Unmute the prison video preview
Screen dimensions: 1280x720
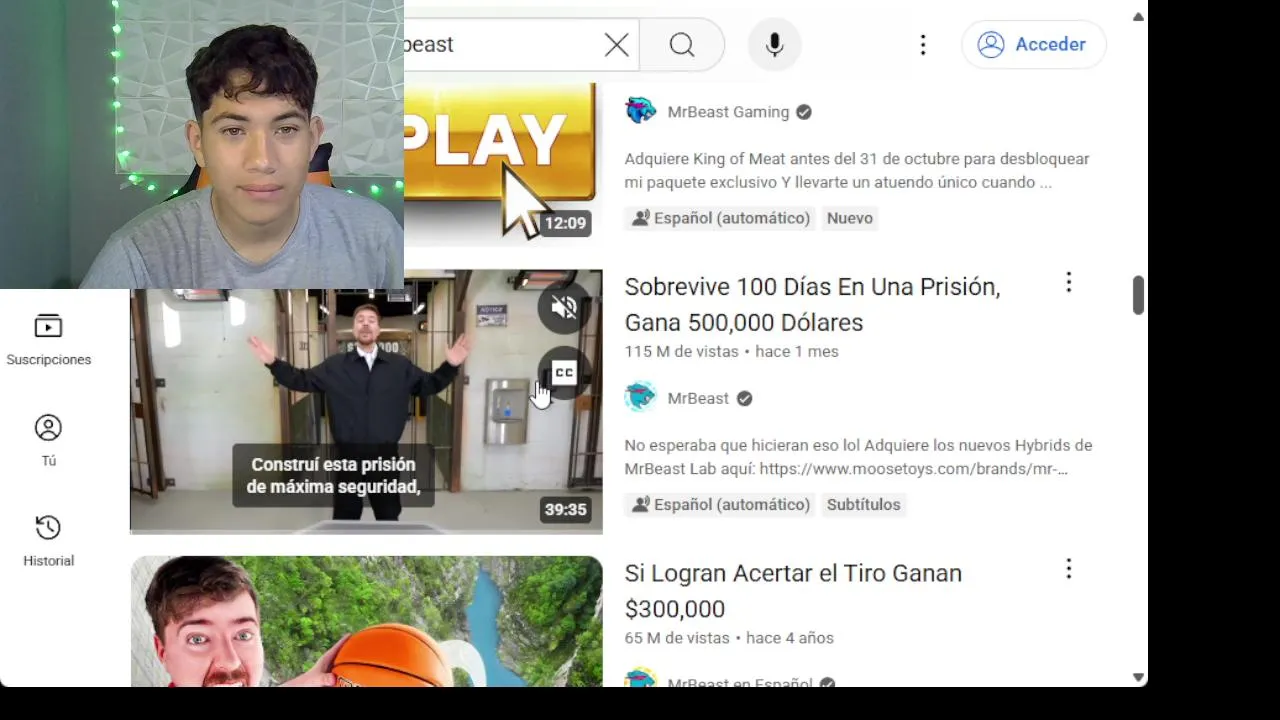coord(564,307)
